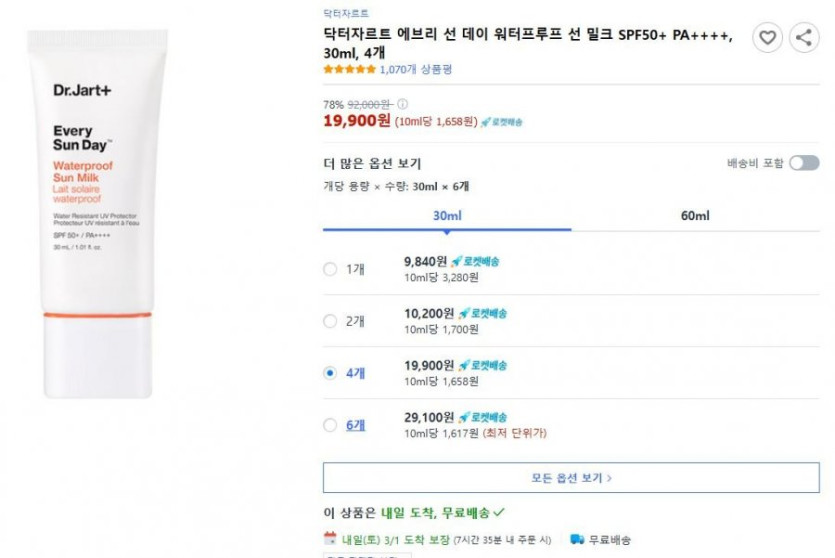The height and width of the screenshot is (558, 835).
Task: Choose the 6개 quantity radio option
Action: (330, 425)
